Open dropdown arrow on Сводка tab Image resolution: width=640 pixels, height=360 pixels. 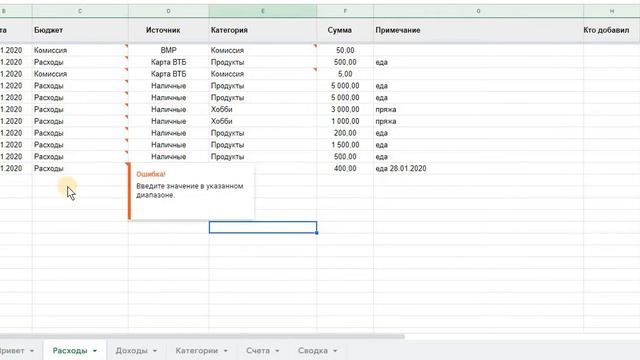335,351
